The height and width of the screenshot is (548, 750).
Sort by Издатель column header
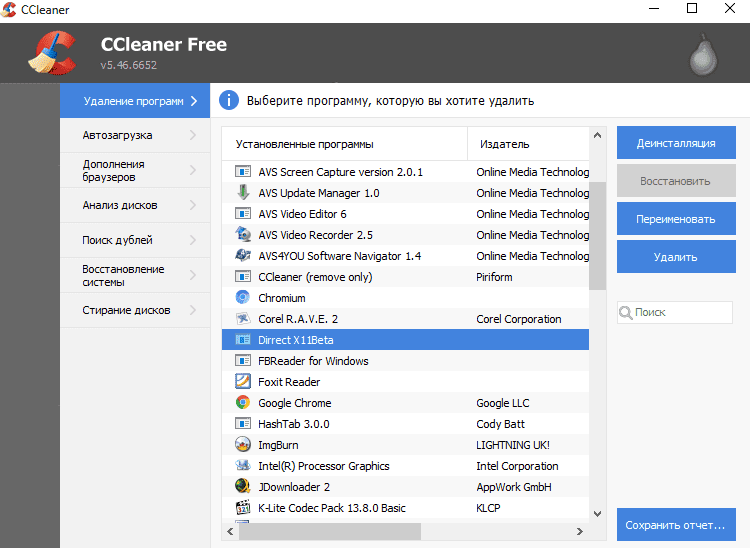(529, 144)
